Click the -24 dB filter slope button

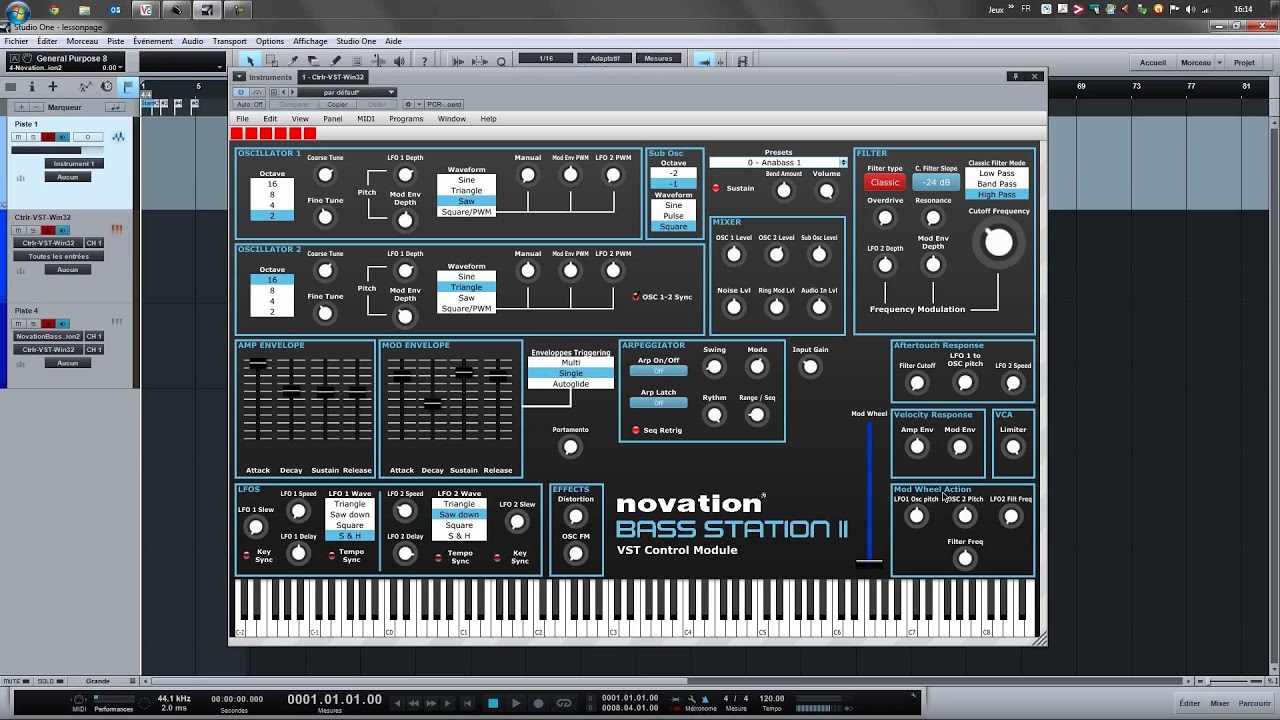[937, 183]
